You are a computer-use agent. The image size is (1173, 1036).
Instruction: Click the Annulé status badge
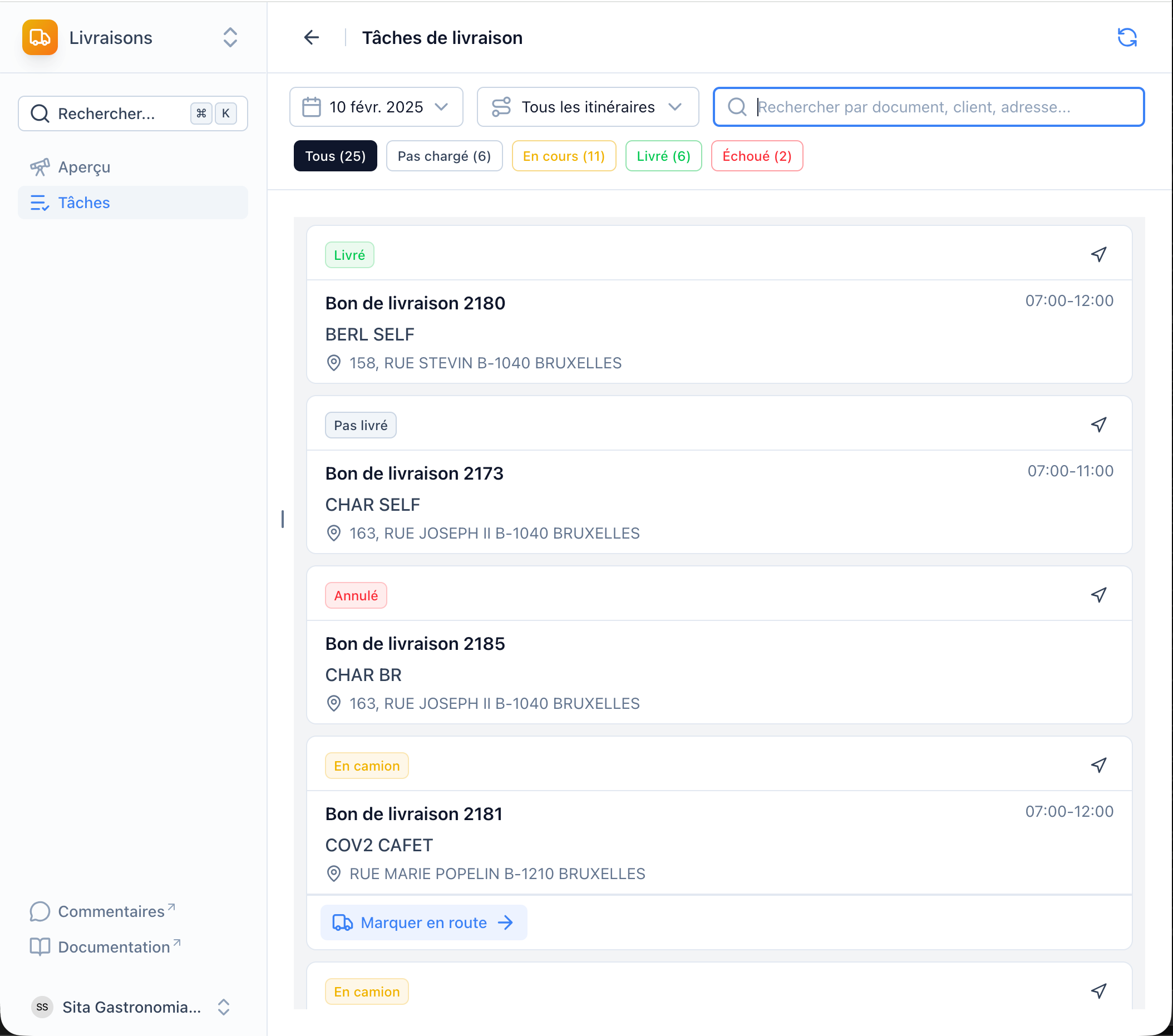click(356, 596)
